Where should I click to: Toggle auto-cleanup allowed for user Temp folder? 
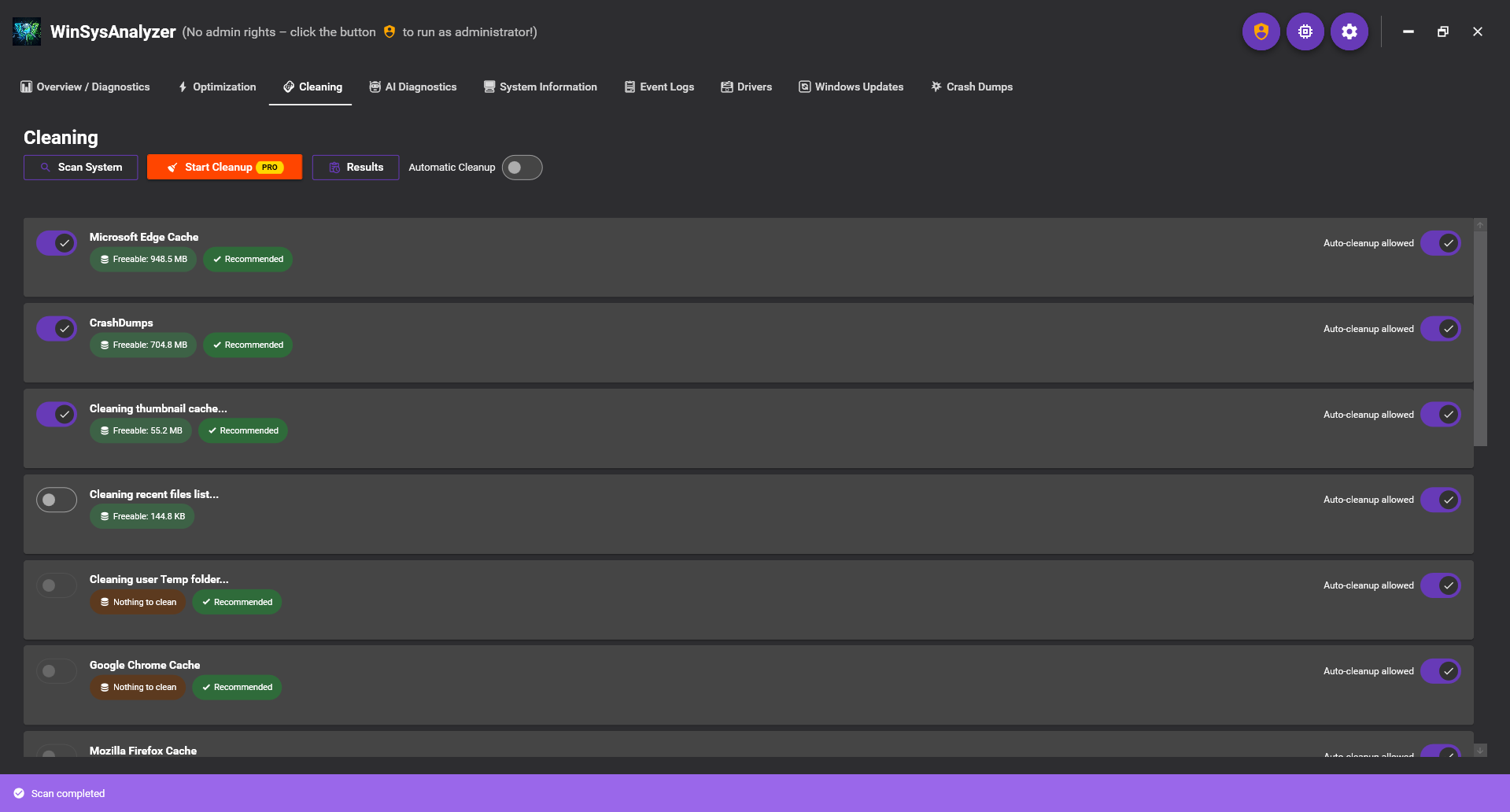click(x=1441, y=585)
